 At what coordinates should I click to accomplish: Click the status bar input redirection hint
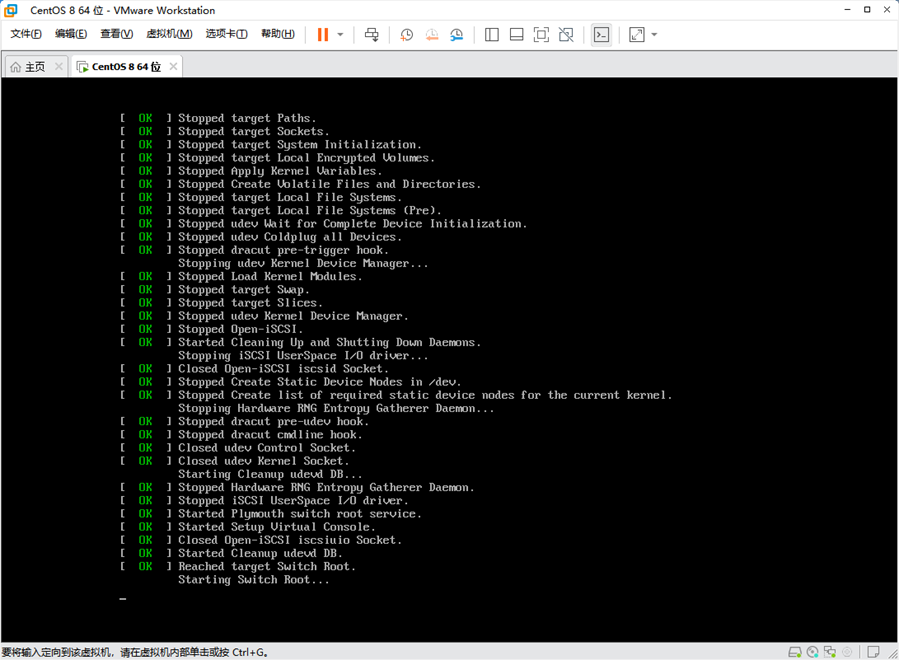coord(135,653)
